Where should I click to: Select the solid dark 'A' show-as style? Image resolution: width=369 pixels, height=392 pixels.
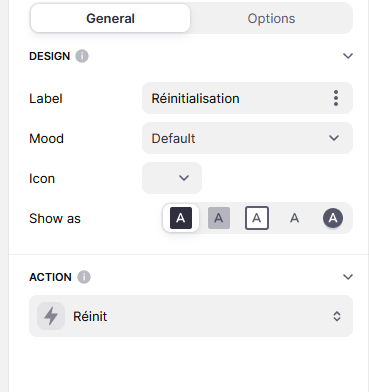click(181, 218)
